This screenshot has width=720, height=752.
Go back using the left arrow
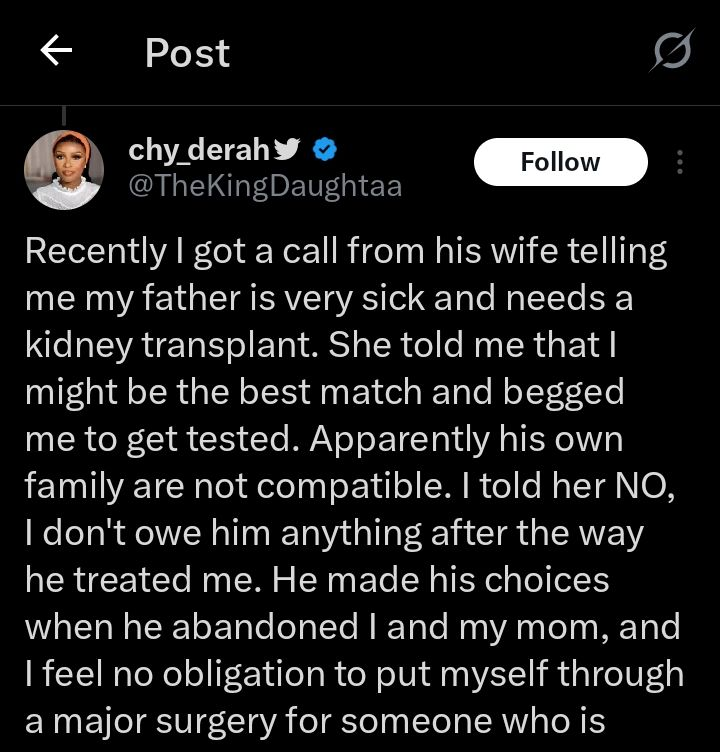point(56,52)
